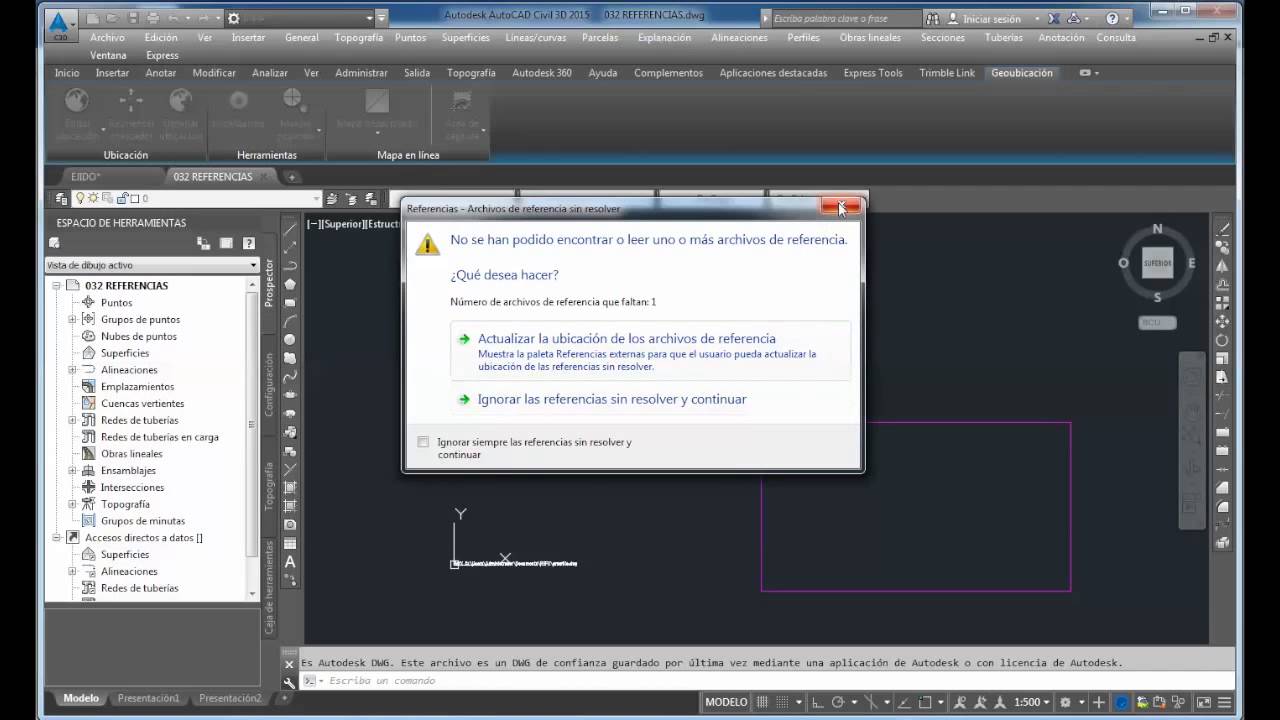The image size is (1280, 720).
Task: Collapse 'Accesos directos a datos []' node
Action: coord(57,538)
